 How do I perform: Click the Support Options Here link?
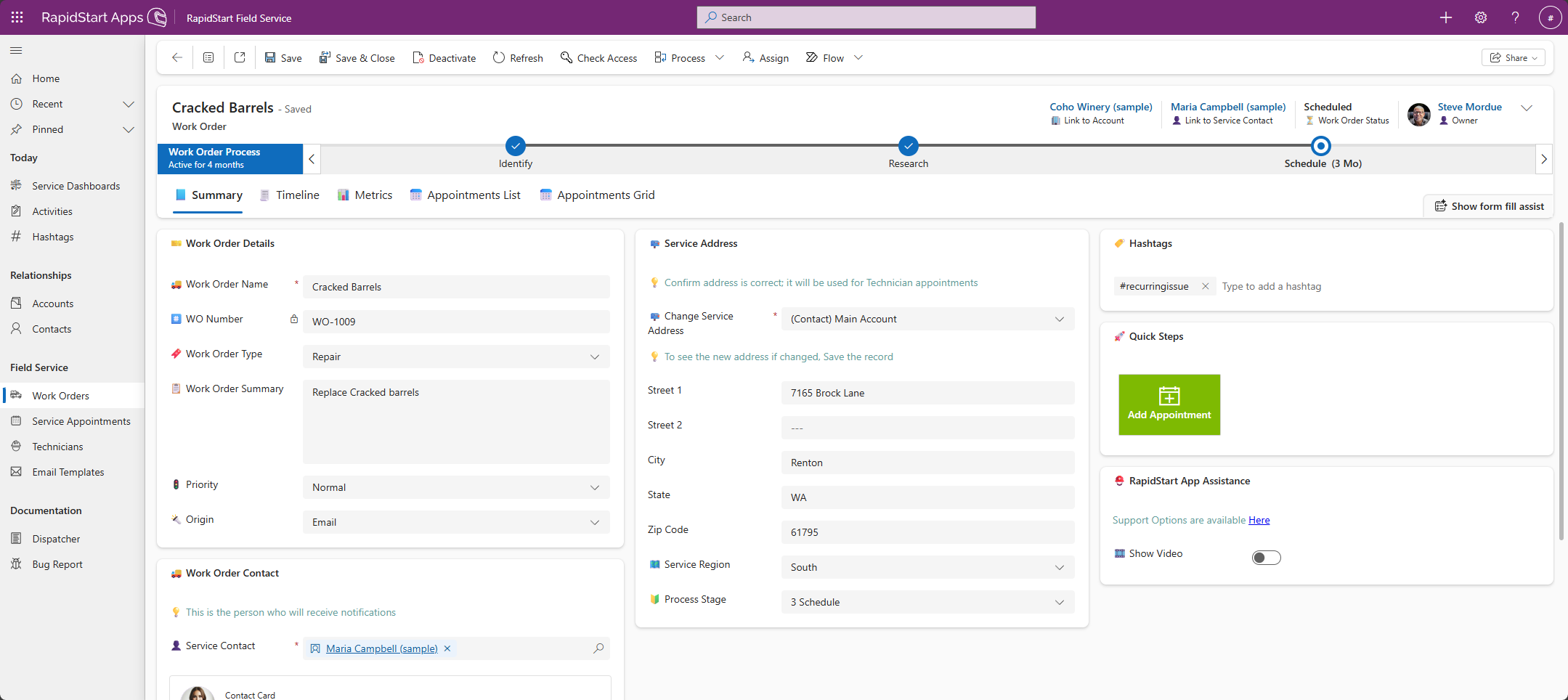click(x=1259, y=520)
